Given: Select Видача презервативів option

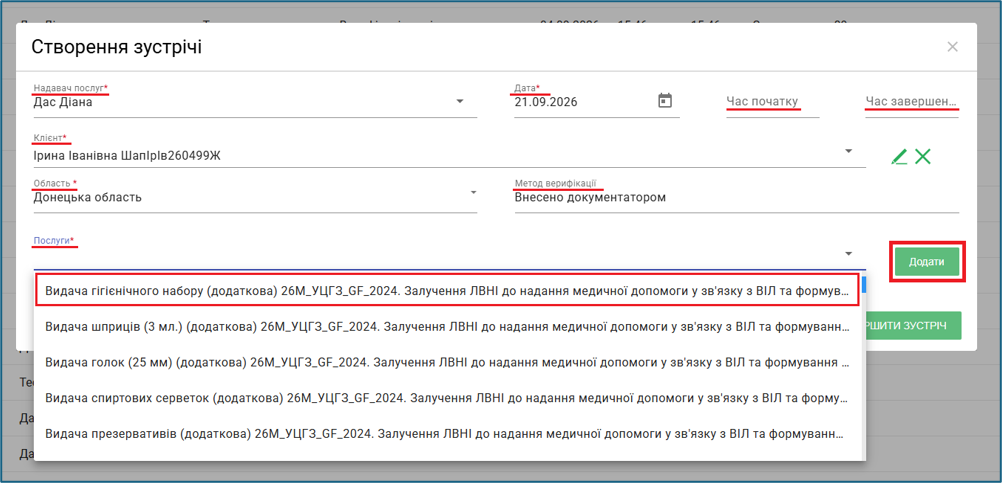Looking at the screenshot, I should [x=447, y=434].
